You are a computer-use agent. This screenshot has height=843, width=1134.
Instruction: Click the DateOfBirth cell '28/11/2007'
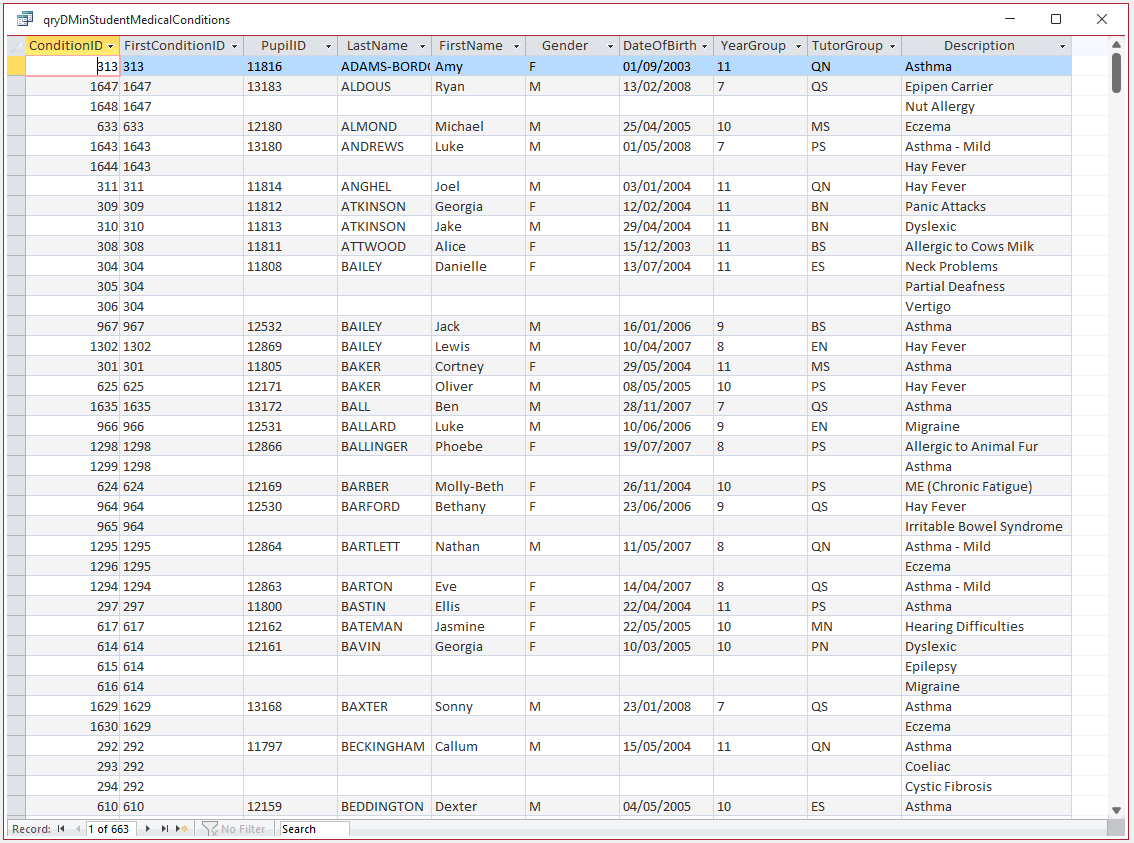pos(666,406)
